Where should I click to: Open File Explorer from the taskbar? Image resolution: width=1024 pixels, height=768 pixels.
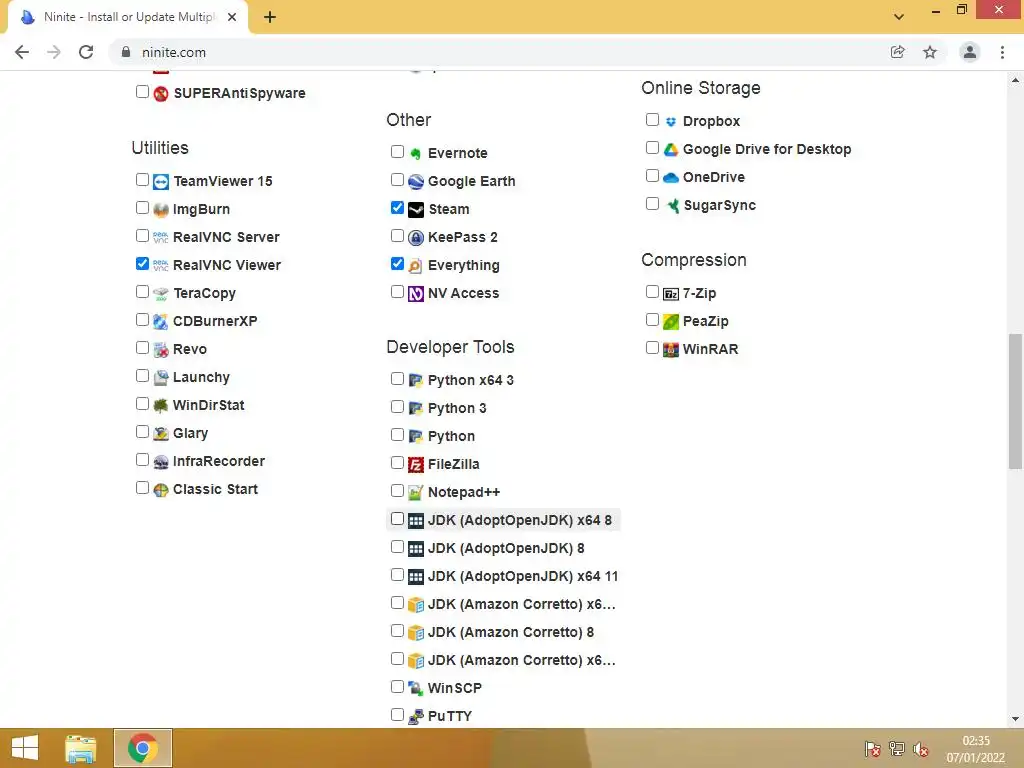[80, 748]
